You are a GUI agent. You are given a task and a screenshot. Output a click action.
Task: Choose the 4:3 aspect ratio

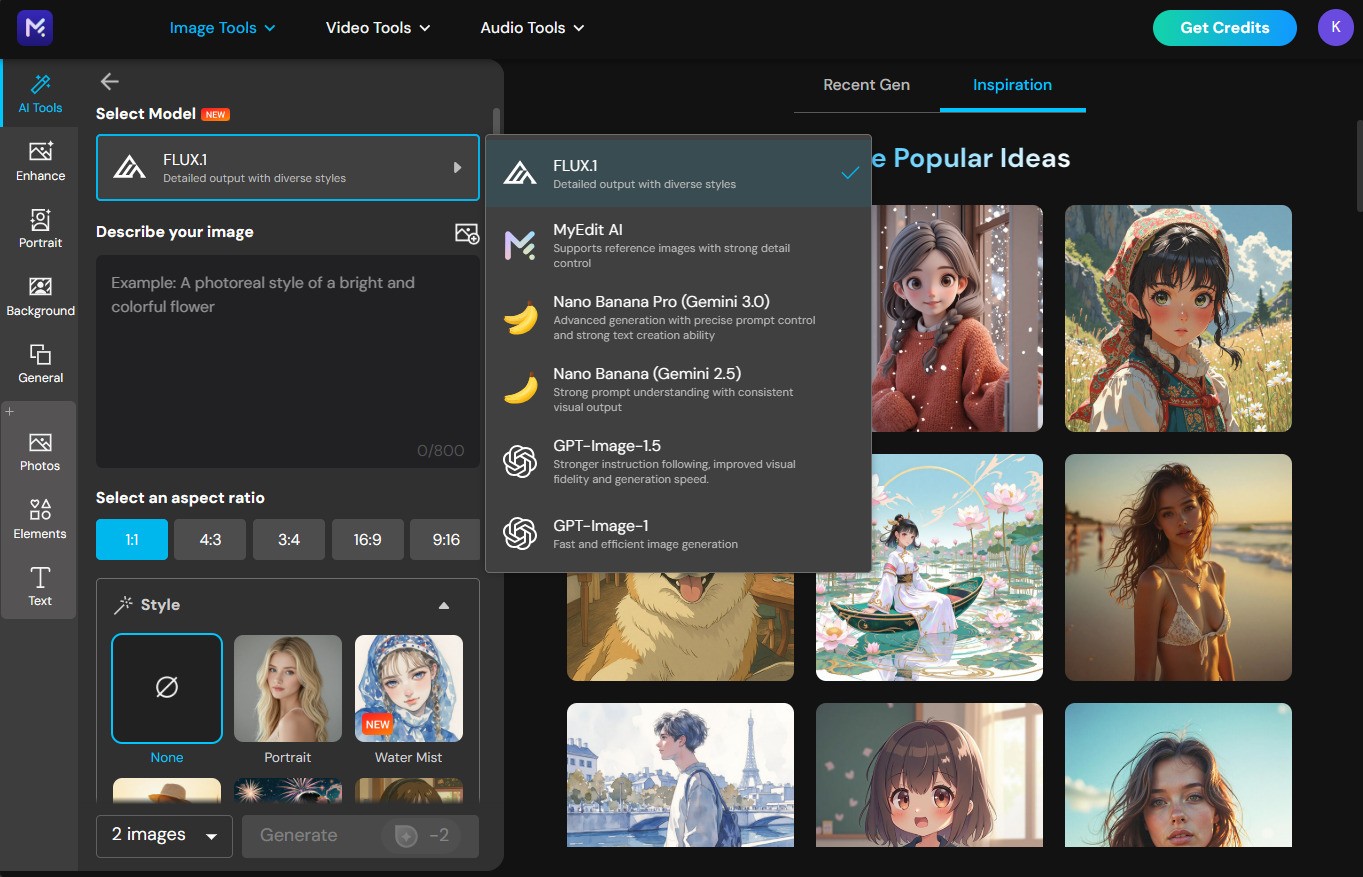pos(210,539)
